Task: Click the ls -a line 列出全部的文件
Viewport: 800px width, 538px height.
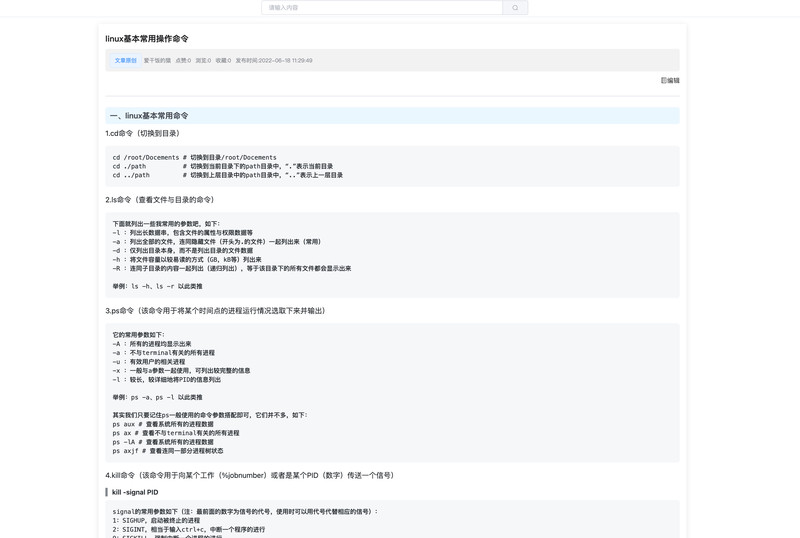Action: [218, 241]
